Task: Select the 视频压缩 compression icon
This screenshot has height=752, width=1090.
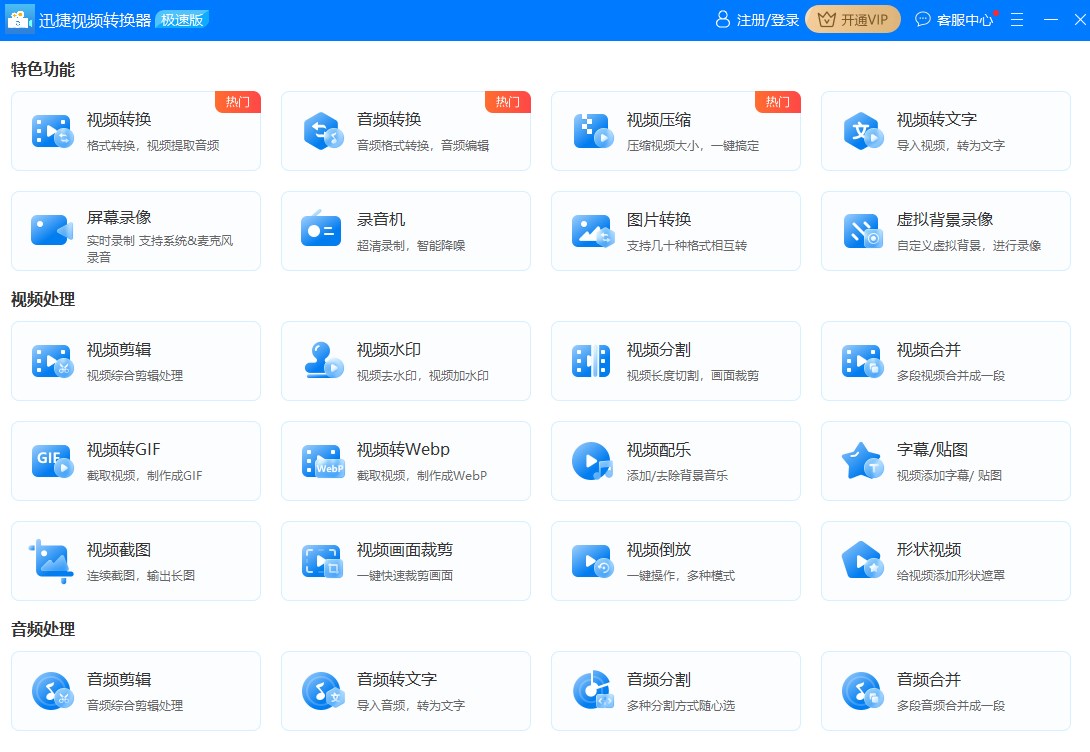Action: point(593,131)
